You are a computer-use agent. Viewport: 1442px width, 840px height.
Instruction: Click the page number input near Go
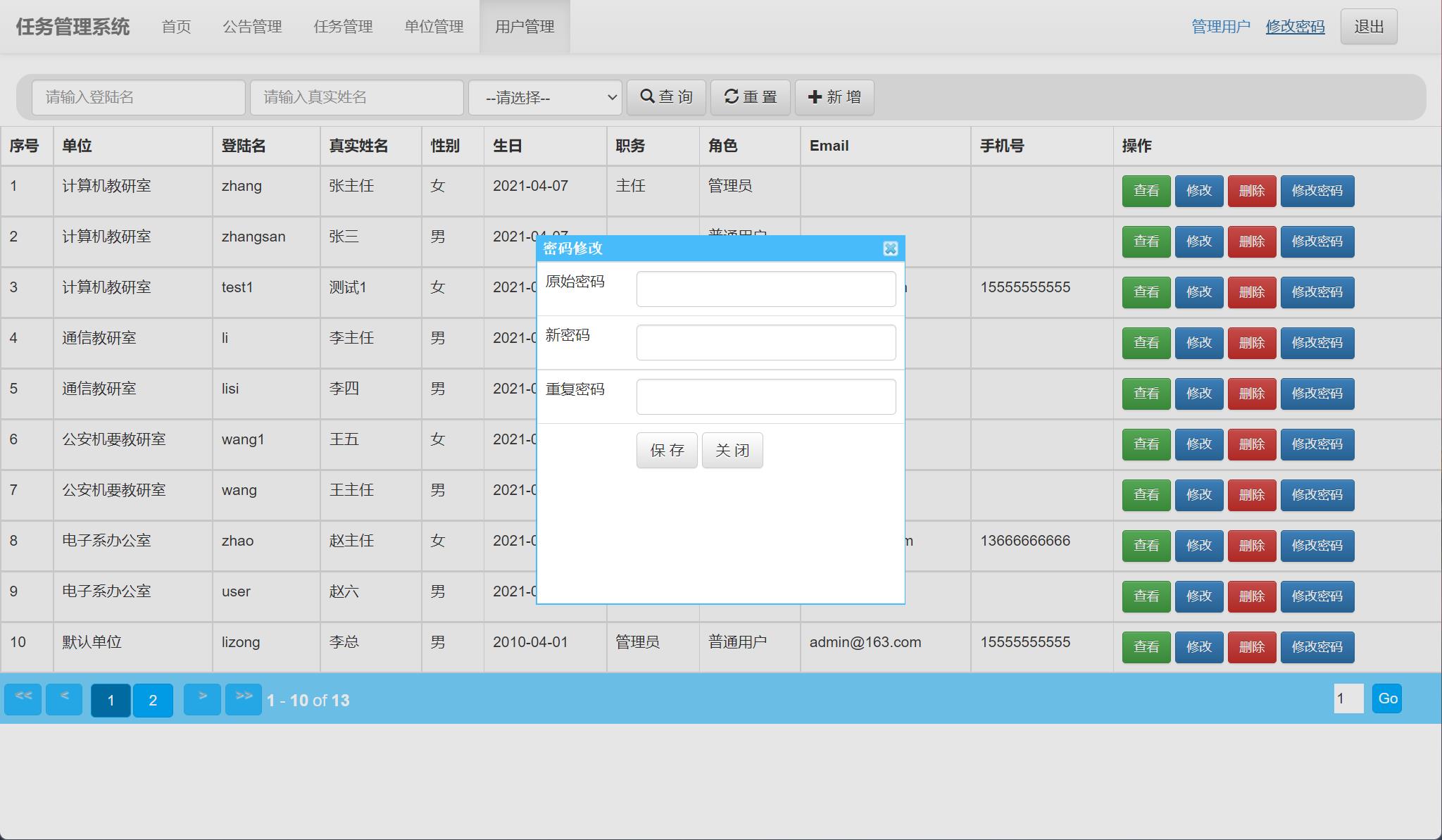1348,698
